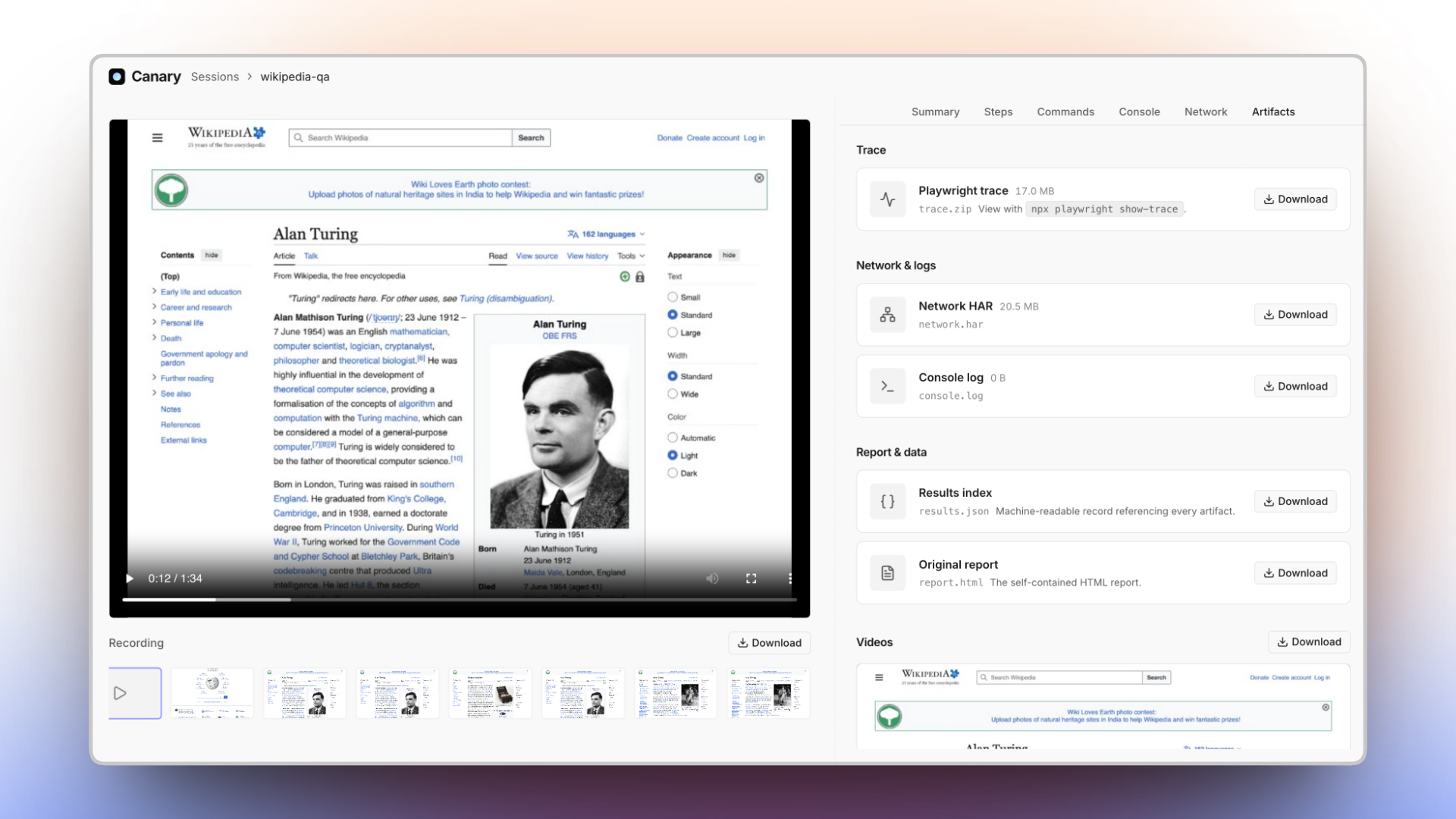Seek the video progress bar

tap(460, 600)
